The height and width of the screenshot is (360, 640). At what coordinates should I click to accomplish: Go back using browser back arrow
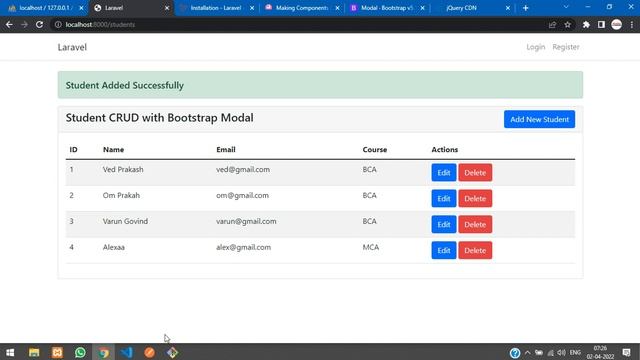click(9, 24)
